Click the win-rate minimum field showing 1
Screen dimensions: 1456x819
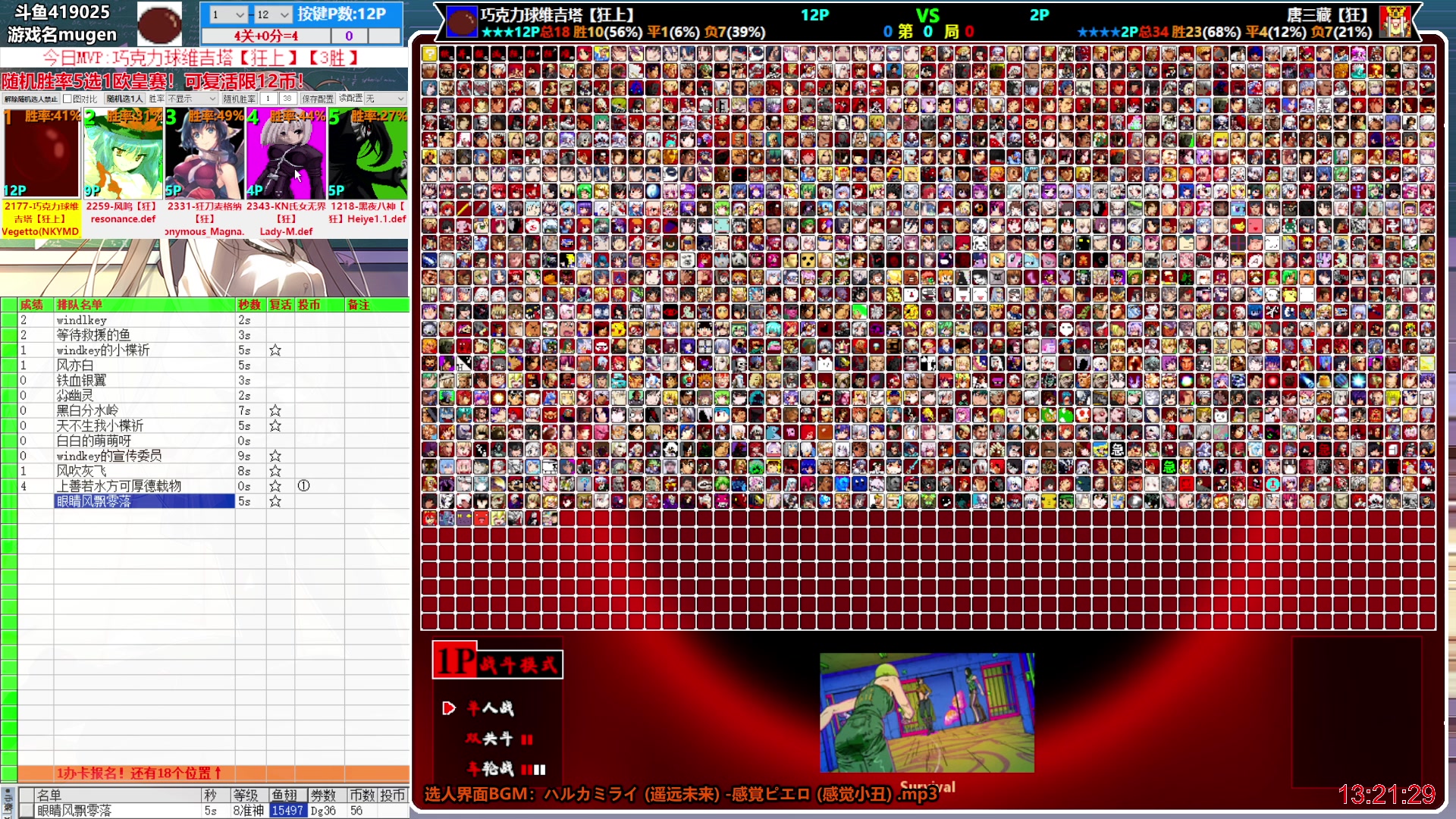coord(268,99)
